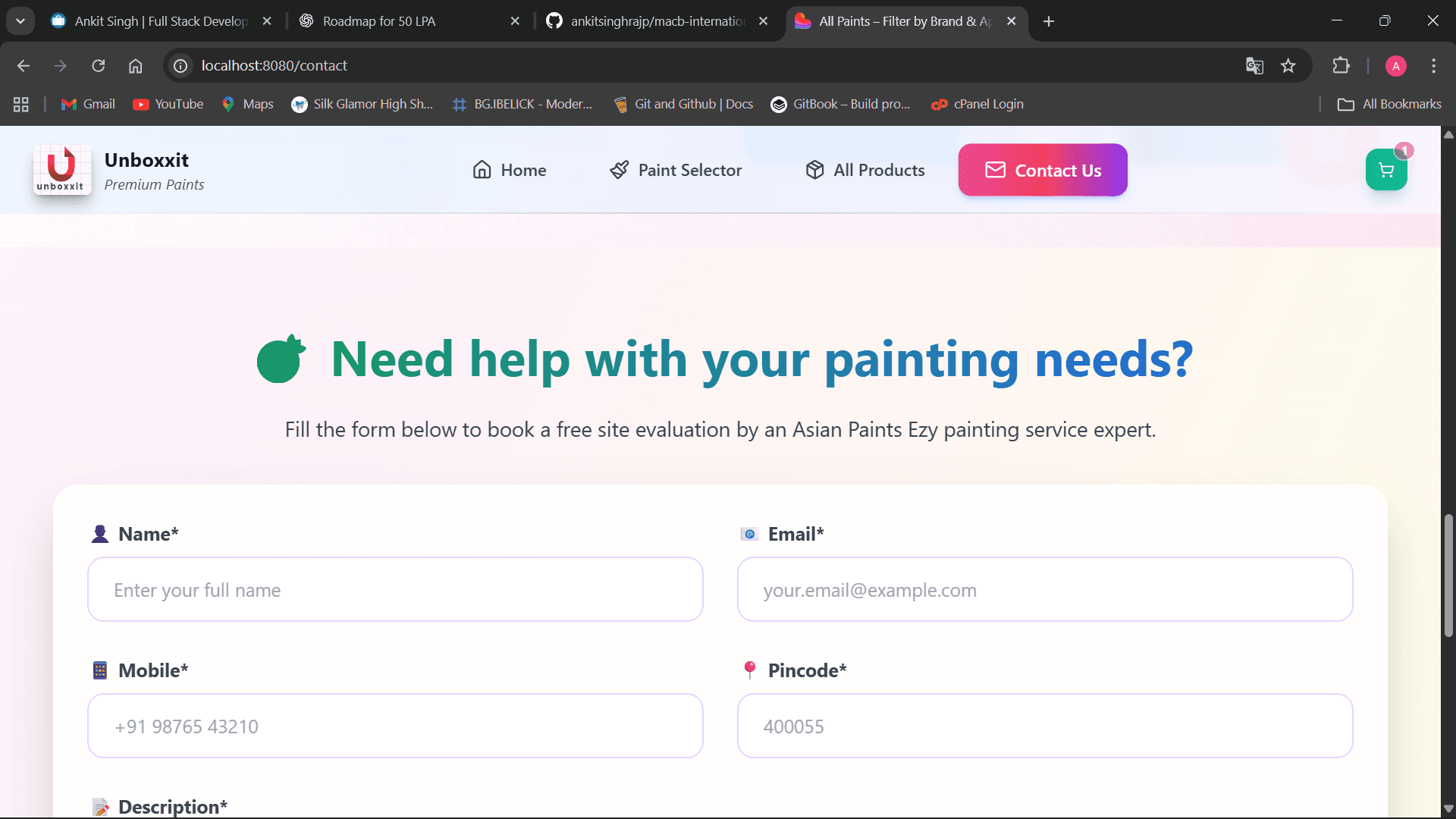Click the Unboxxit logo image
This screenshot has height=819, width=1456.
tap(61, 170)
